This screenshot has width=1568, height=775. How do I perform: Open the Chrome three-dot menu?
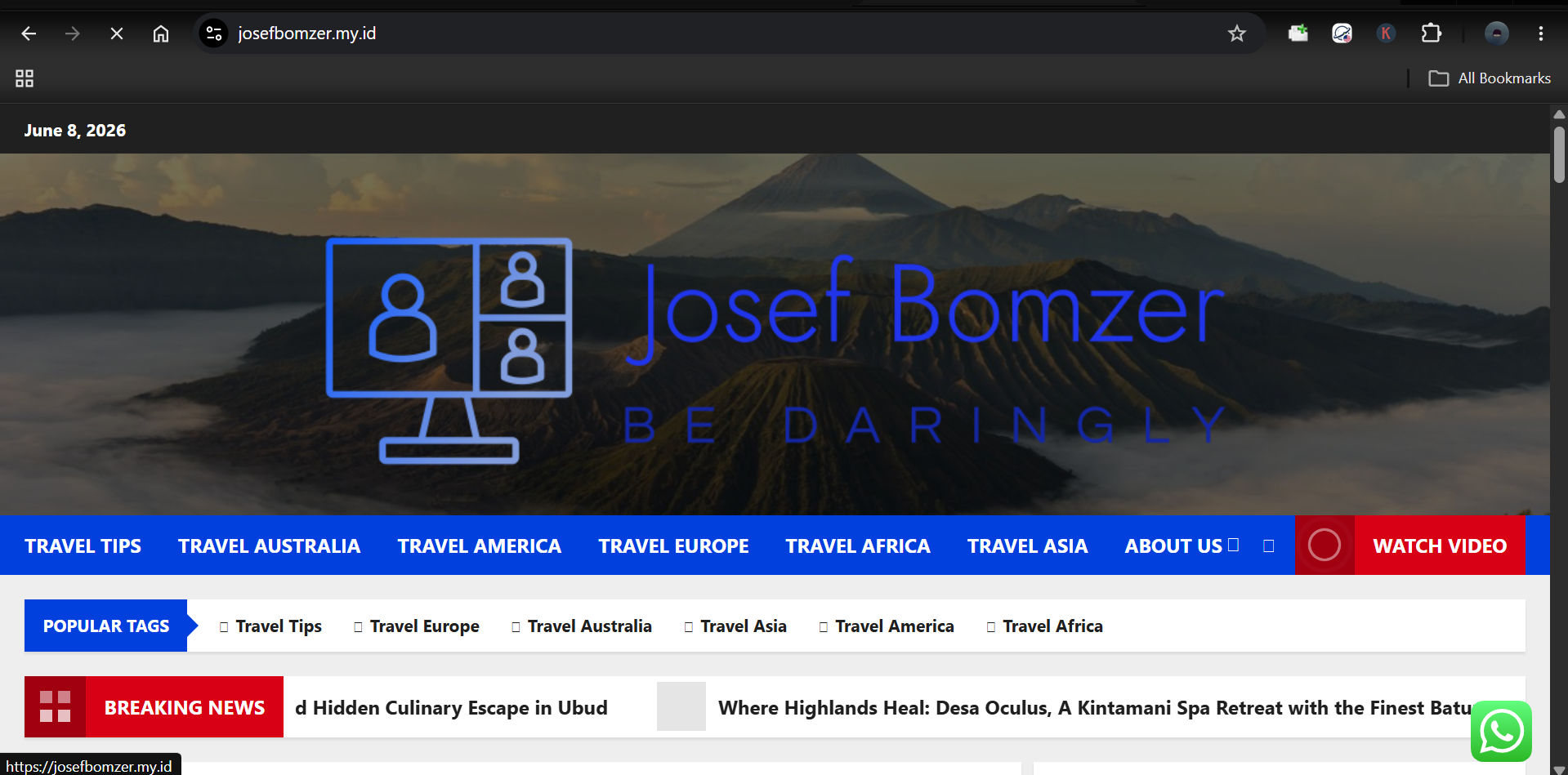click(x=1540, y=33)
